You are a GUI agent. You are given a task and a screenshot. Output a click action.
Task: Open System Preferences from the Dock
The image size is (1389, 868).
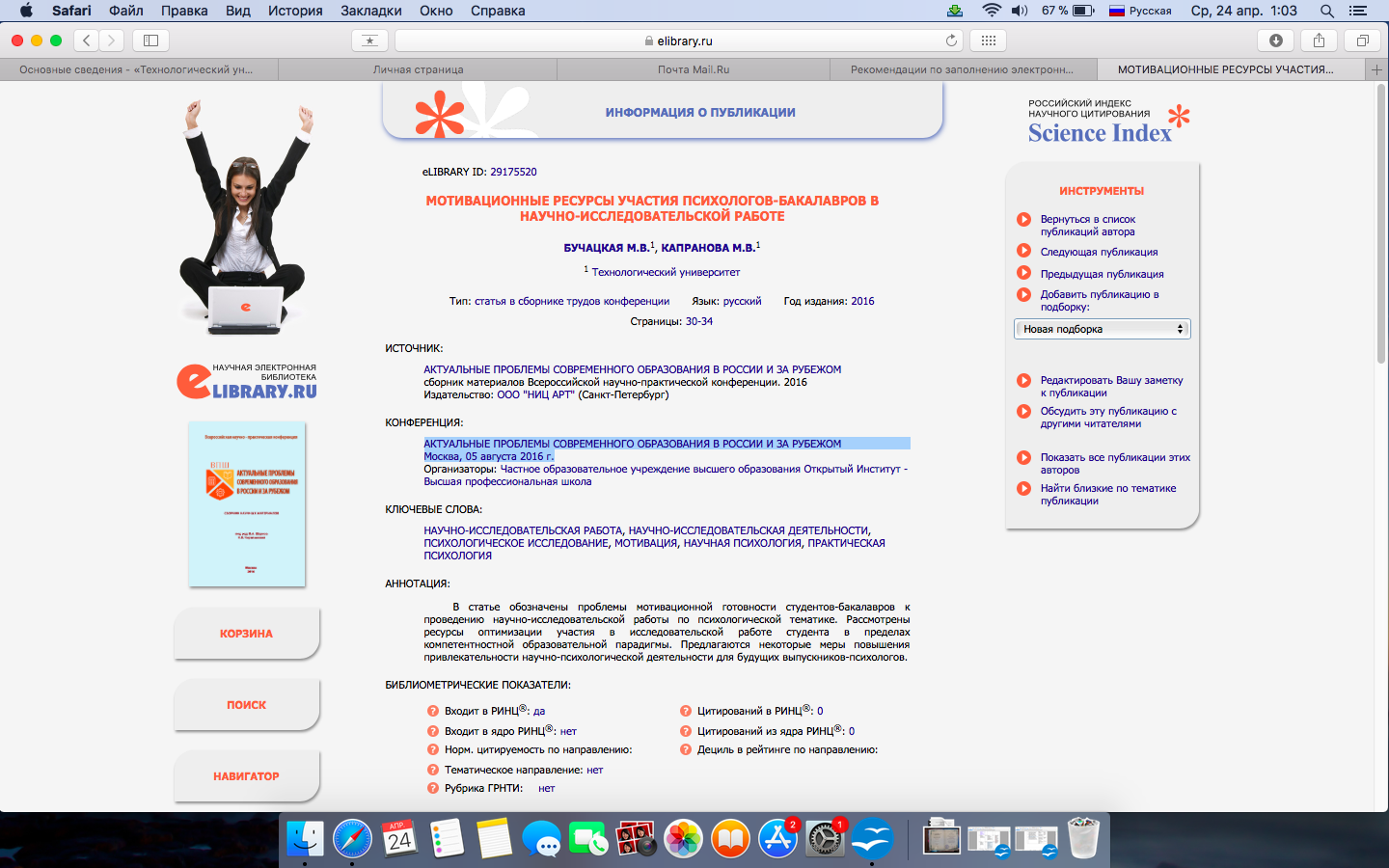(825, 838)
